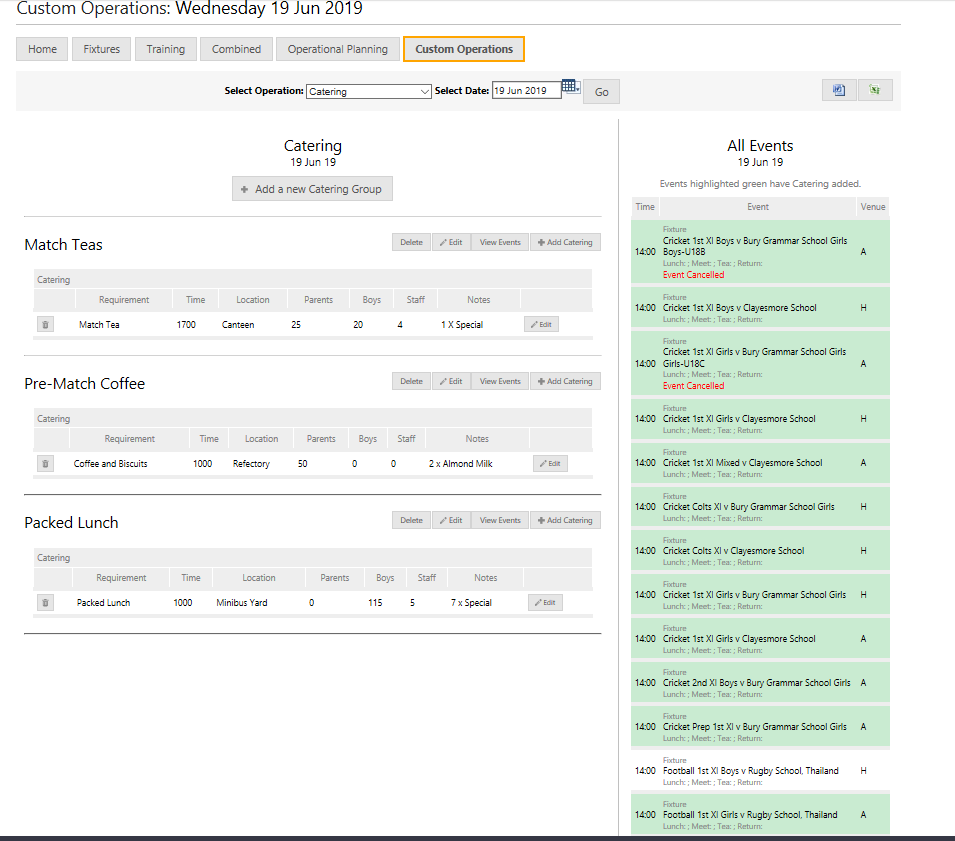Click the Refectory location cell

pyautogui.click(x=251, y=463)
